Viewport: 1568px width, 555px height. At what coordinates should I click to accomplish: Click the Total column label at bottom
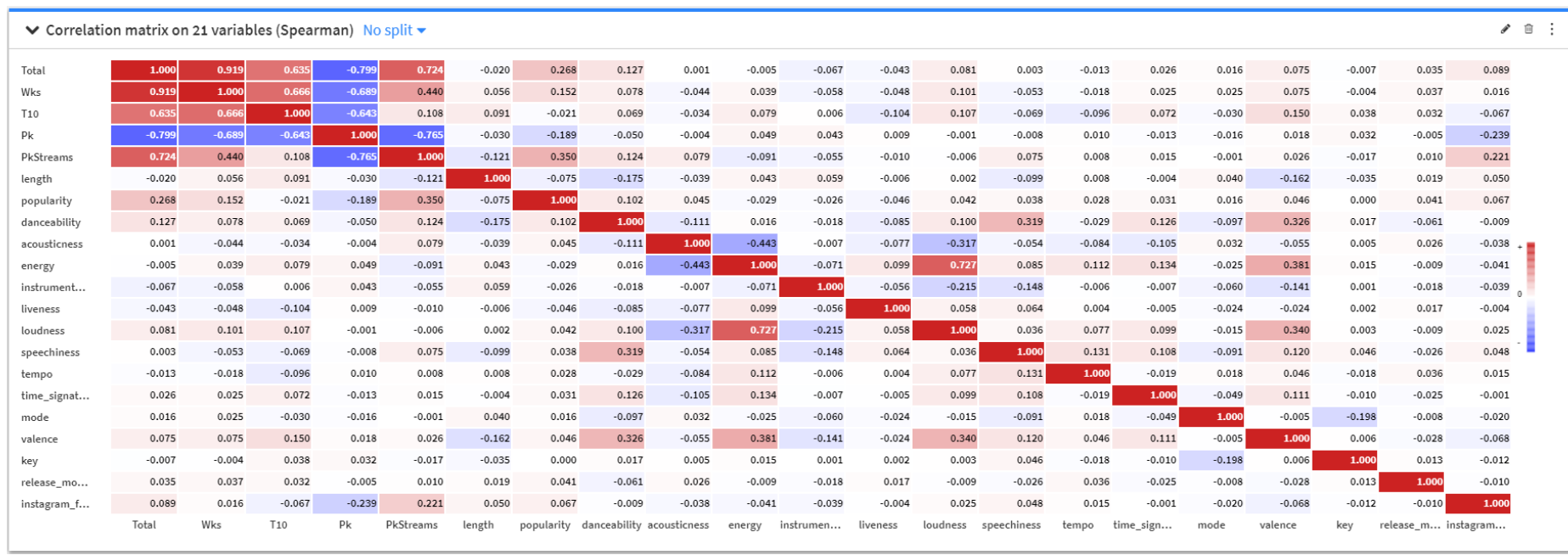(144, 525)
